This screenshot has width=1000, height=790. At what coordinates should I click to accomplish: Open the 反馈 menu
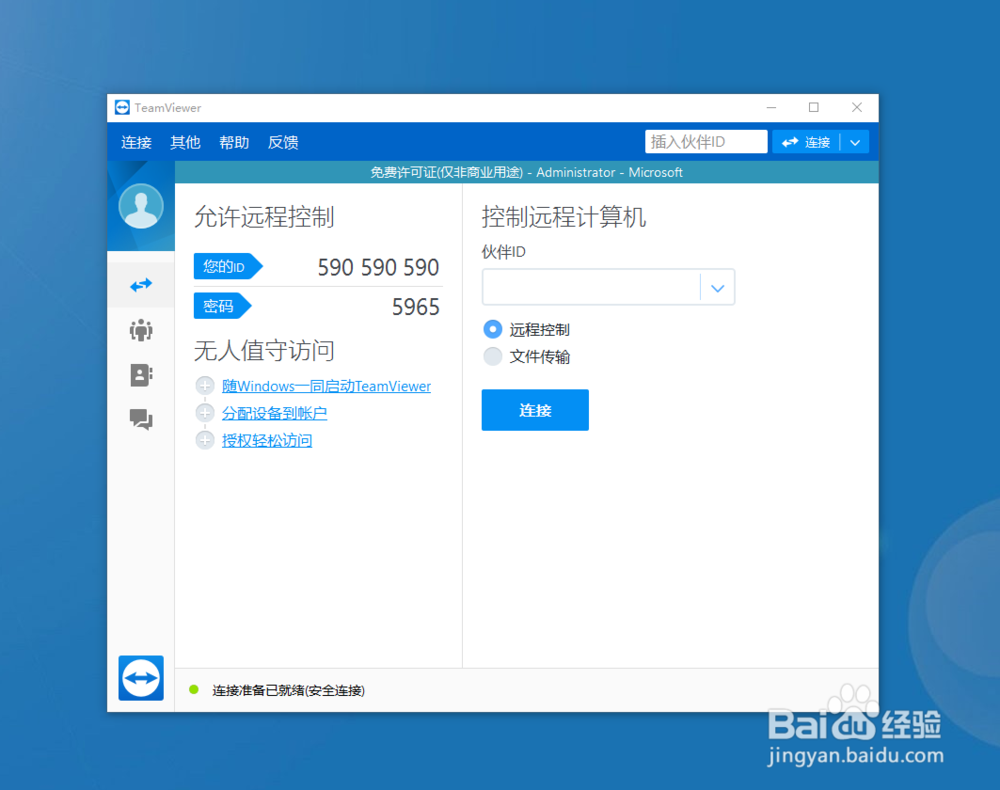(x=283, y=142)
